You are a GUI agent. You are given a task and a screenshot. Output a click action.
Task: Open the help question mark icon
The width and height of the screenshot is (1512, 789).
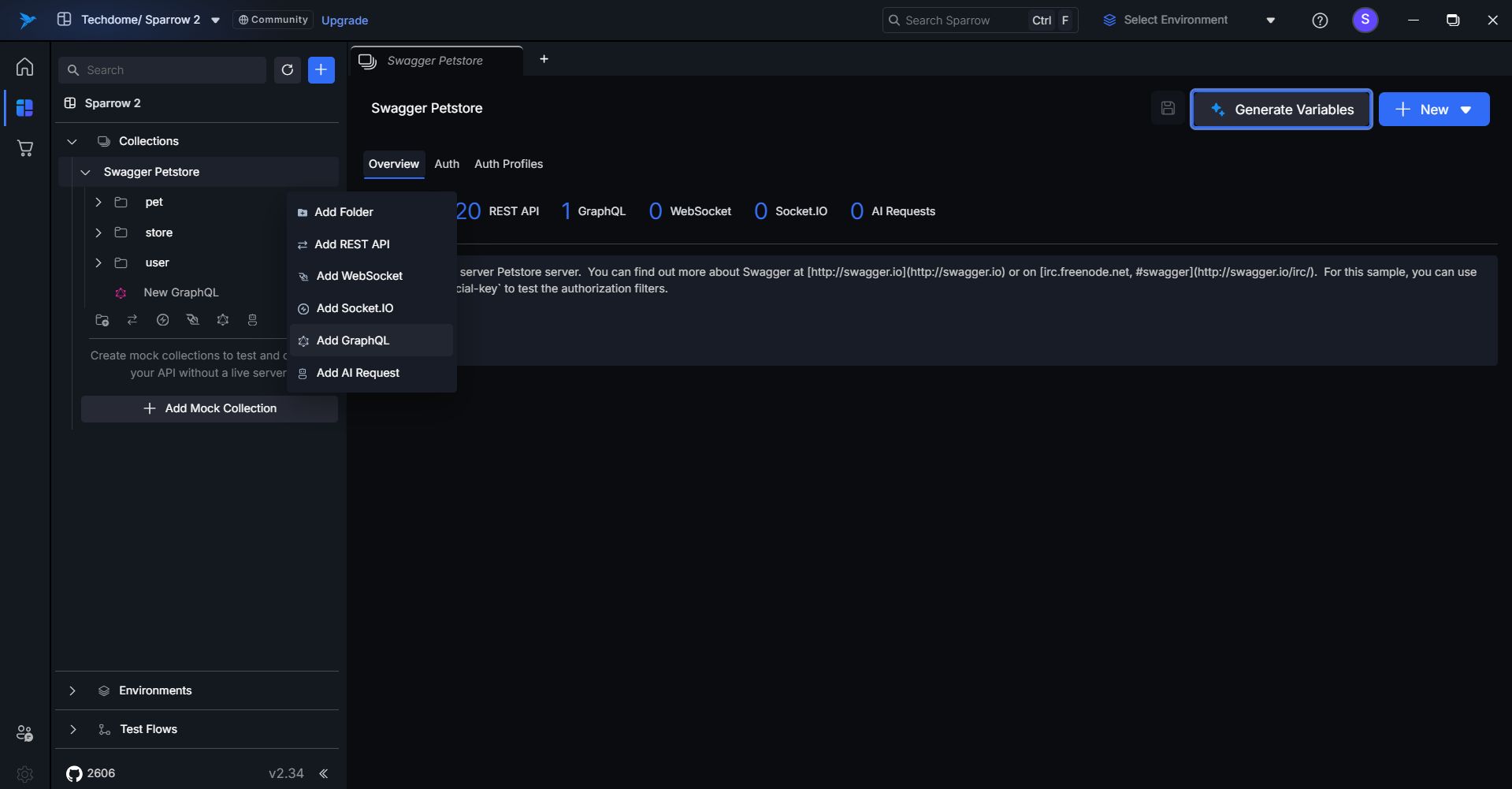click(1320, 20)
